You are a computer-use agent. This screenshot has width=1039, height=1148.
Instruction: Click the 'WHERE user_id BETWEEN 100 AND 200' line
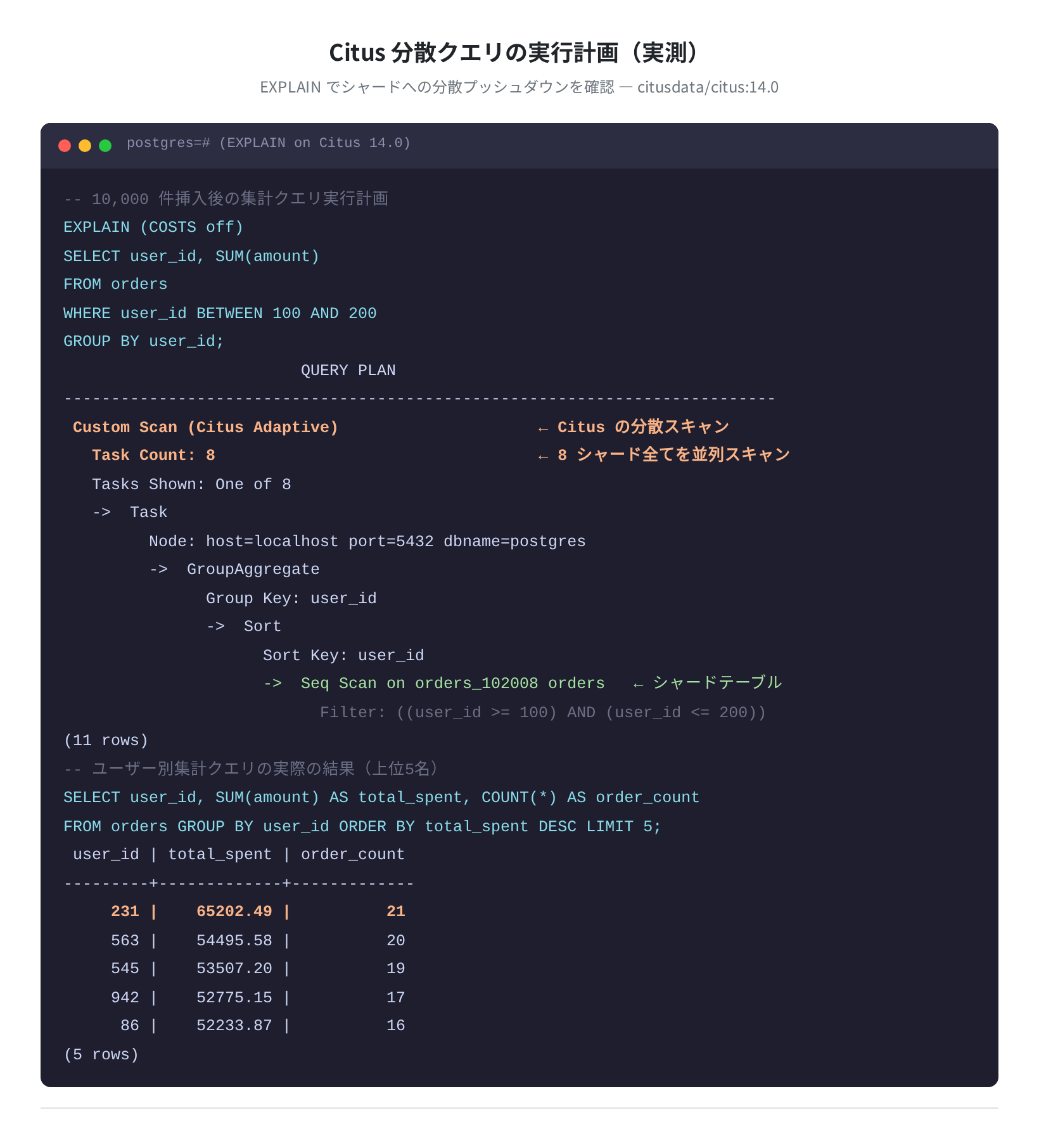click(220, 314)
